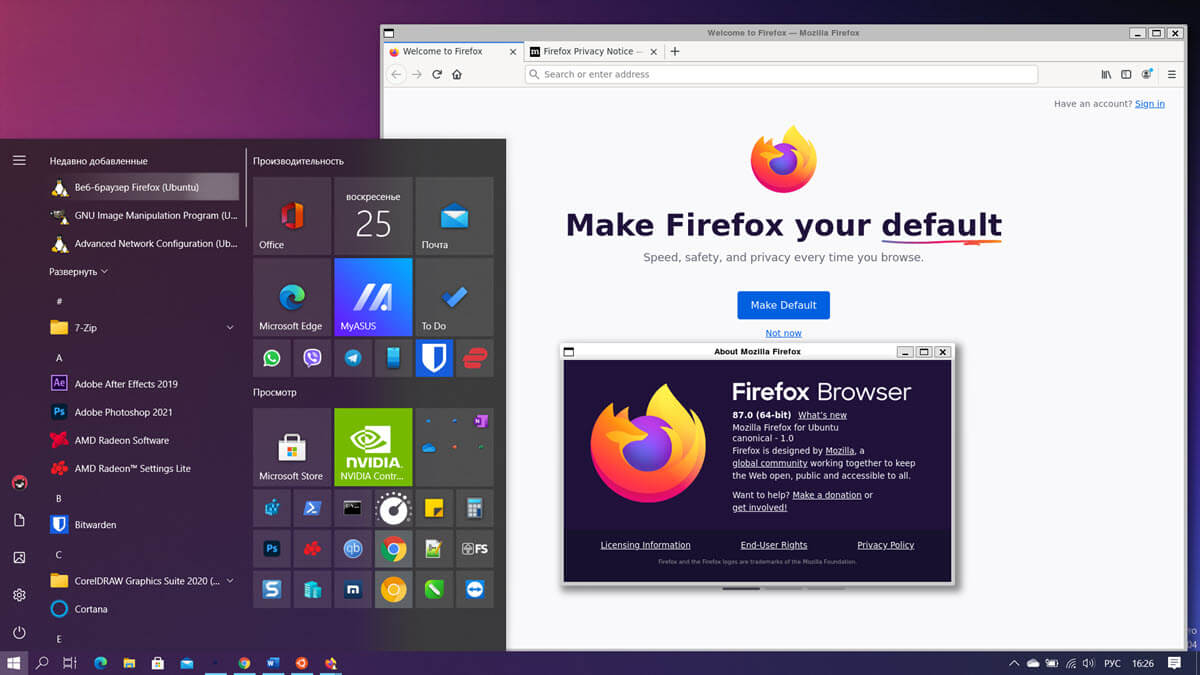
Task: Toggle Firefox sidebar view icon
Action: pyautogui.click(x=1126, y=74)
